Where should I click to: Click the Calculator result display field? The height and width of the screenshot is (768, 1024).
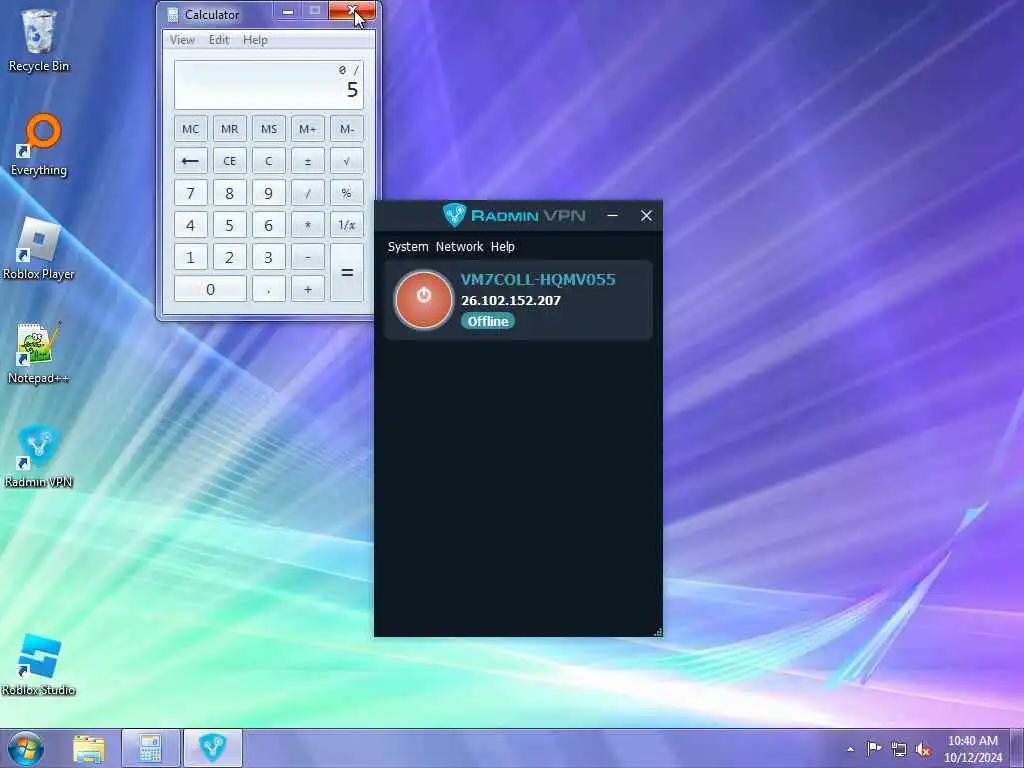pyautogui.click(x=268, y=84)
